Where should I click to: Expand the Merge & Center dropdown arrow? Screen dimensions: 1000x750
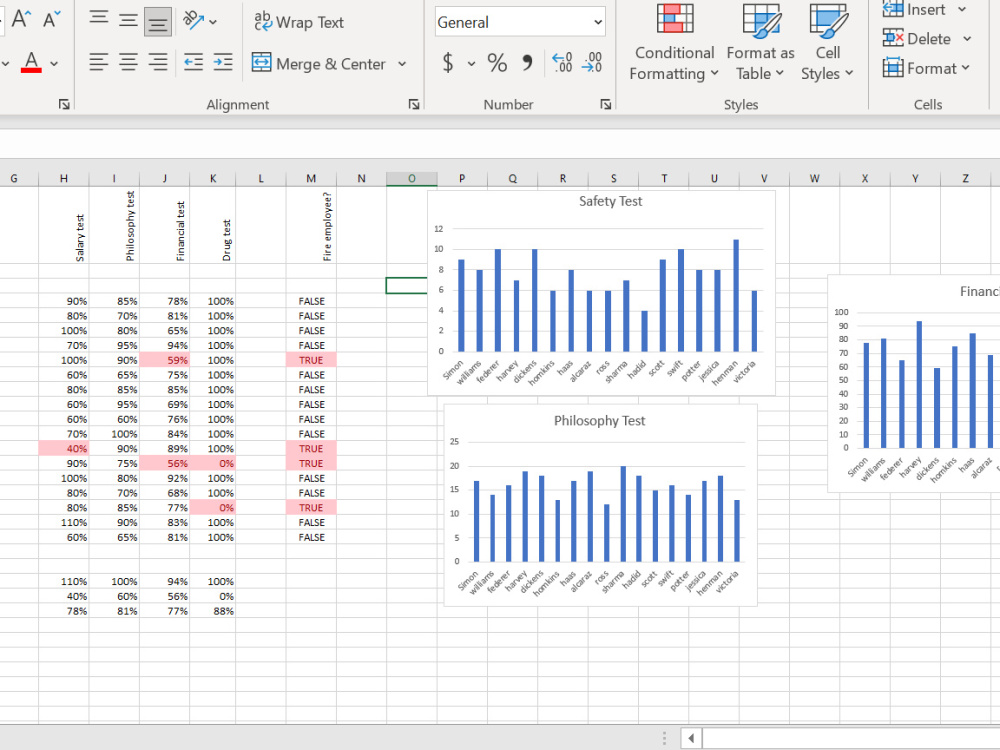click(402, 63)
